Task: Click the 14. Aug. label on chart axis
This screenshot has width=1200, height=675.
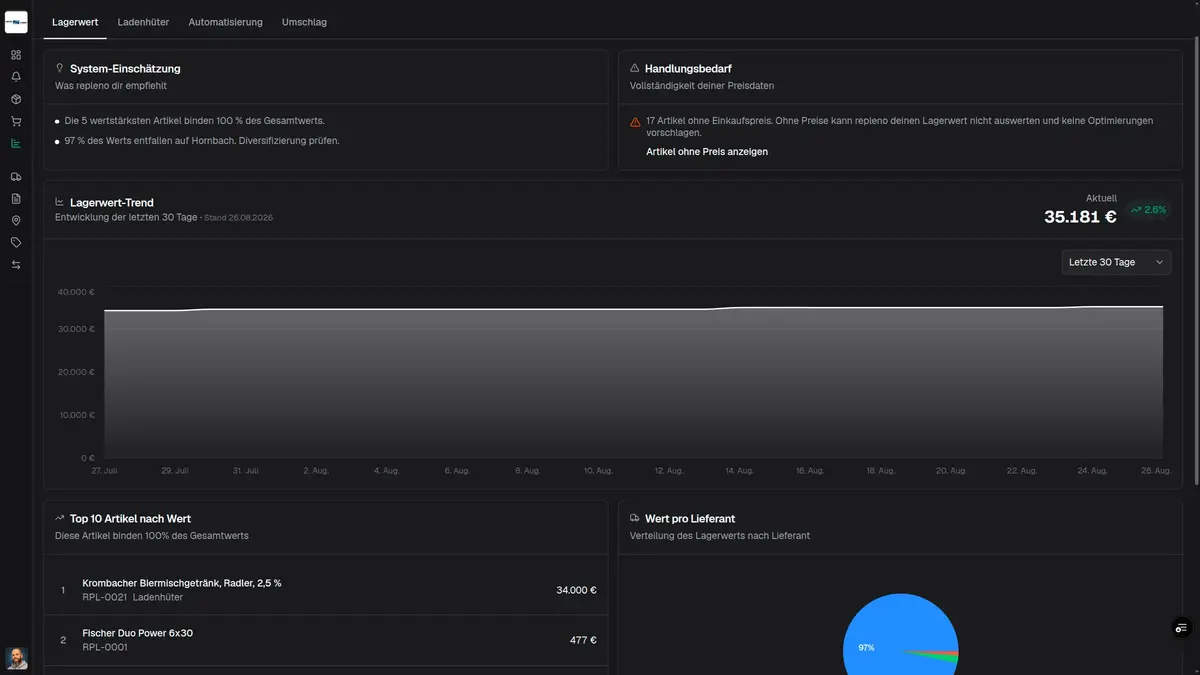Action: tap(739, 470)
